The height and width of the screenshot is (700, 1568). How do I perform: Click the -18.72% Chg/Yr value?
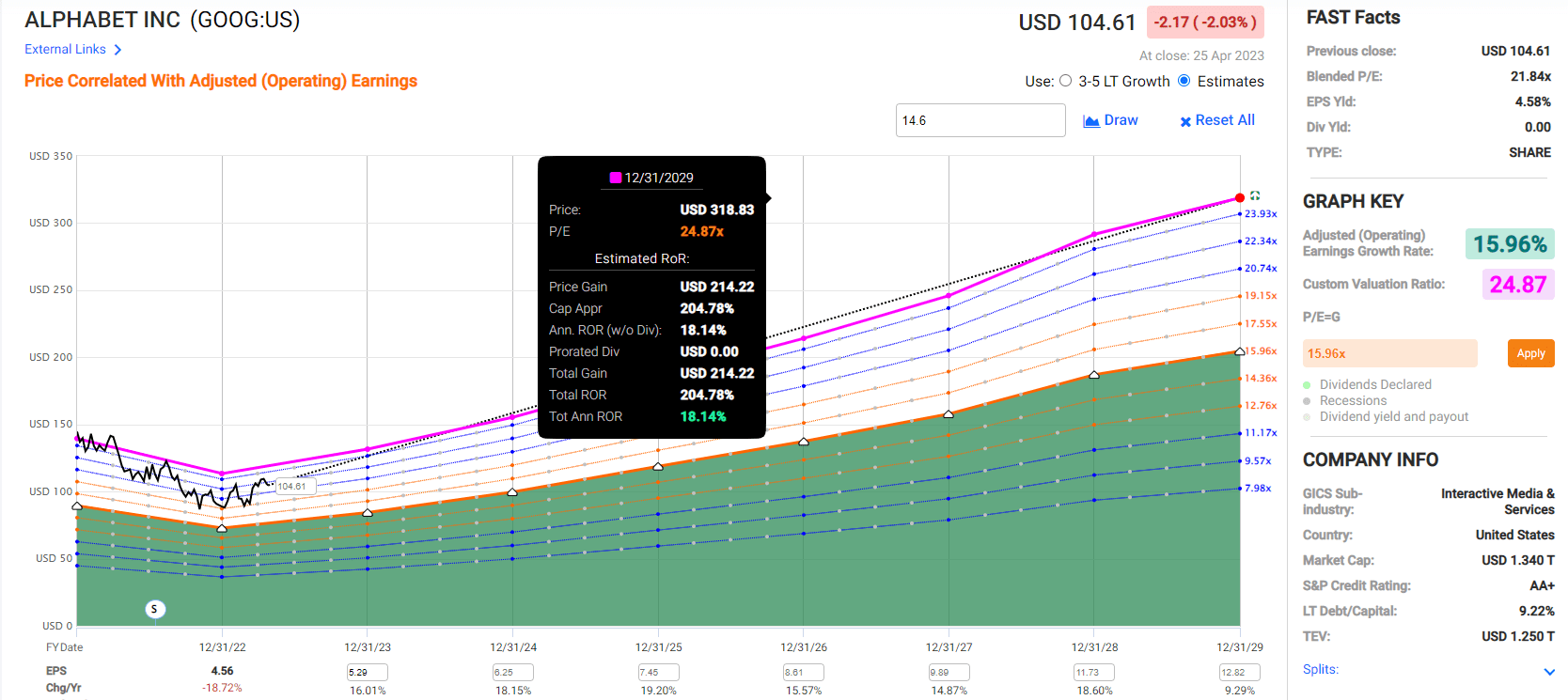[x=222, y=688]
